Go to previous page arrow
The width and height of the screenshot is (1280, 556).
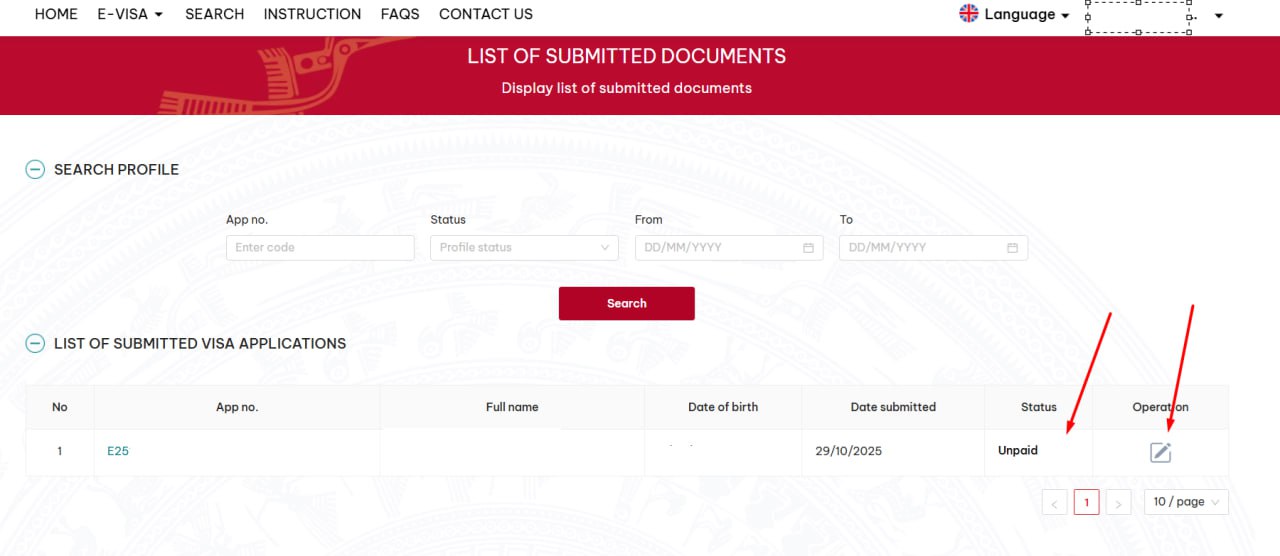pos(1054,503)
